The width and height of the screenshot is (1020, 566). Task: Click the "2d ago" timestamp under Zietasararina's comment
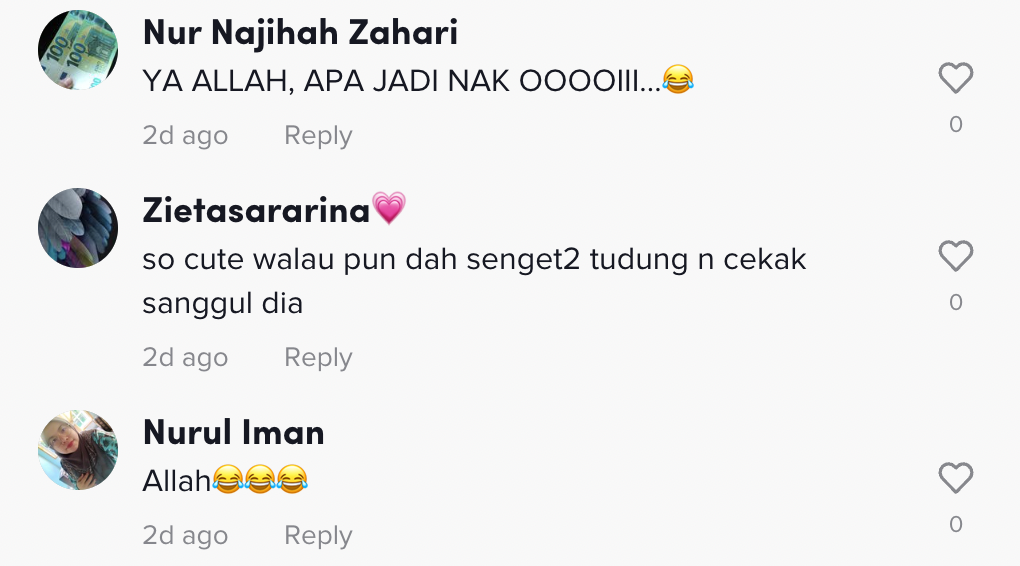click(x=185, y=357)
